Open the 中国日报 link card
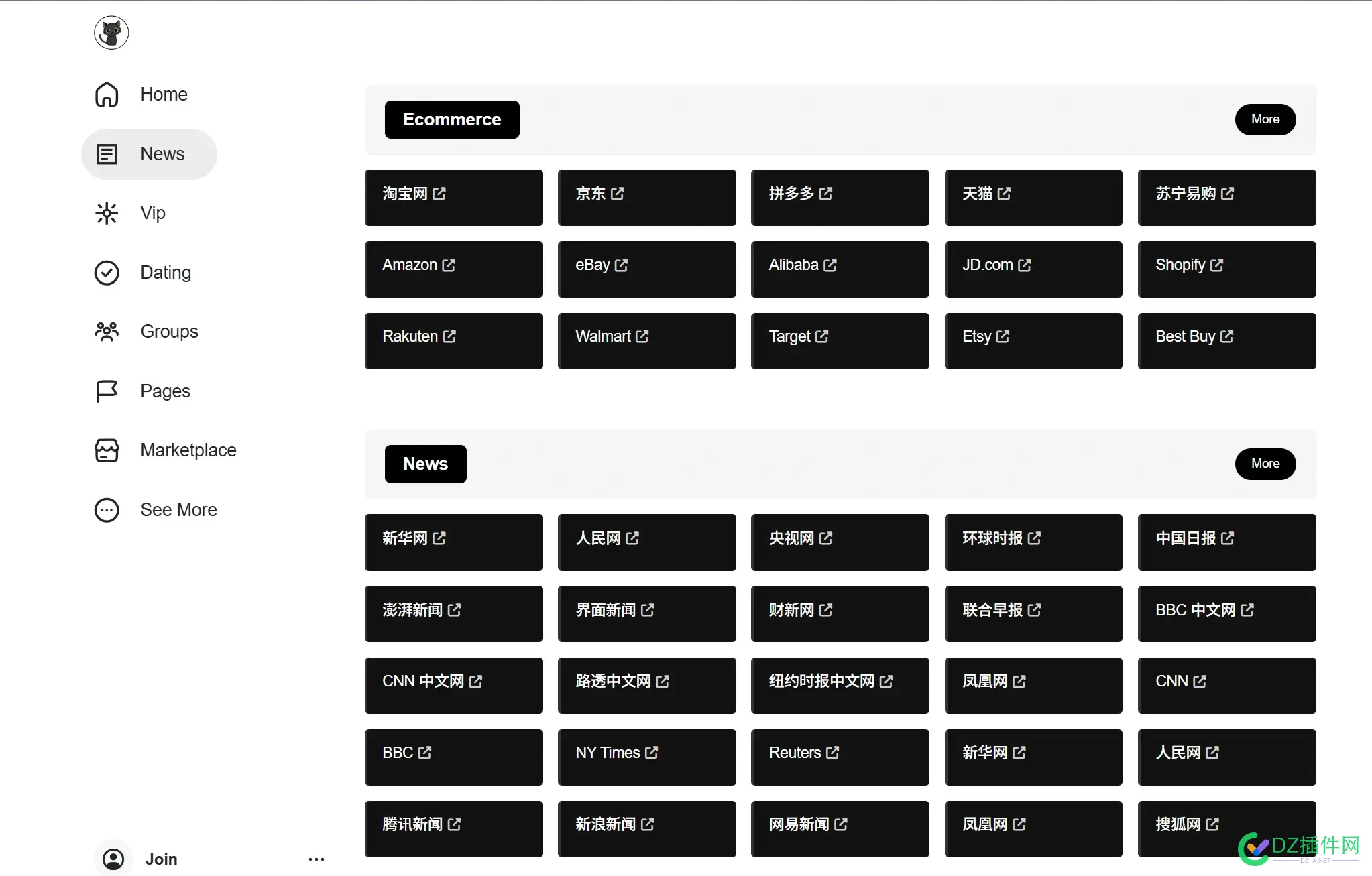 tap(1227, 543)
